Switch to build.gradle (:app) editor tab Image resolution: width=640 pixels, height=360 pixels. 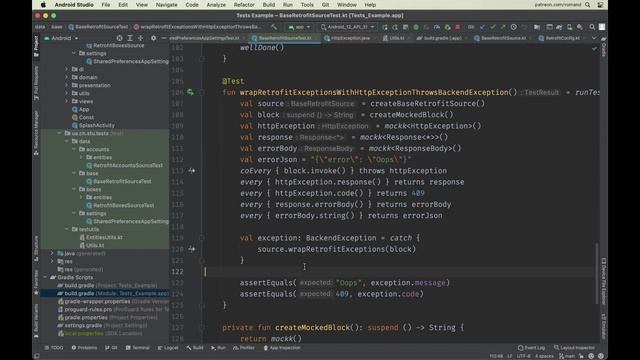pyautogui.click(x=442, y=38)
